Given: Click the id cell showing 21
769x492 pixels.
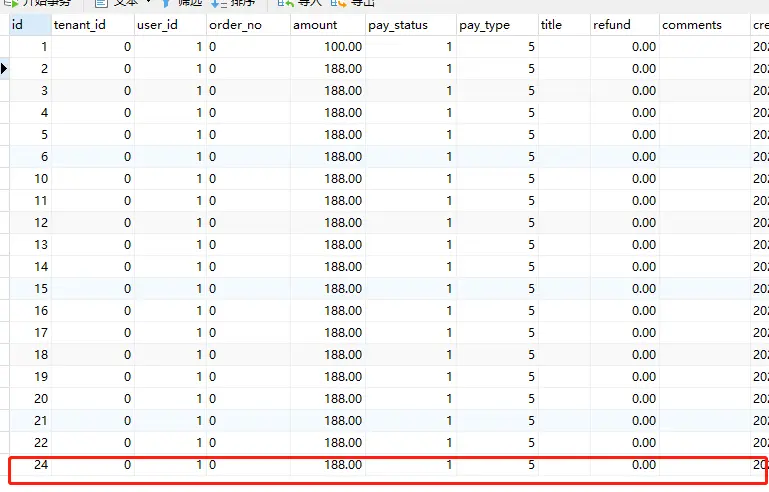Looking at the screenshot, I should 30,421.
